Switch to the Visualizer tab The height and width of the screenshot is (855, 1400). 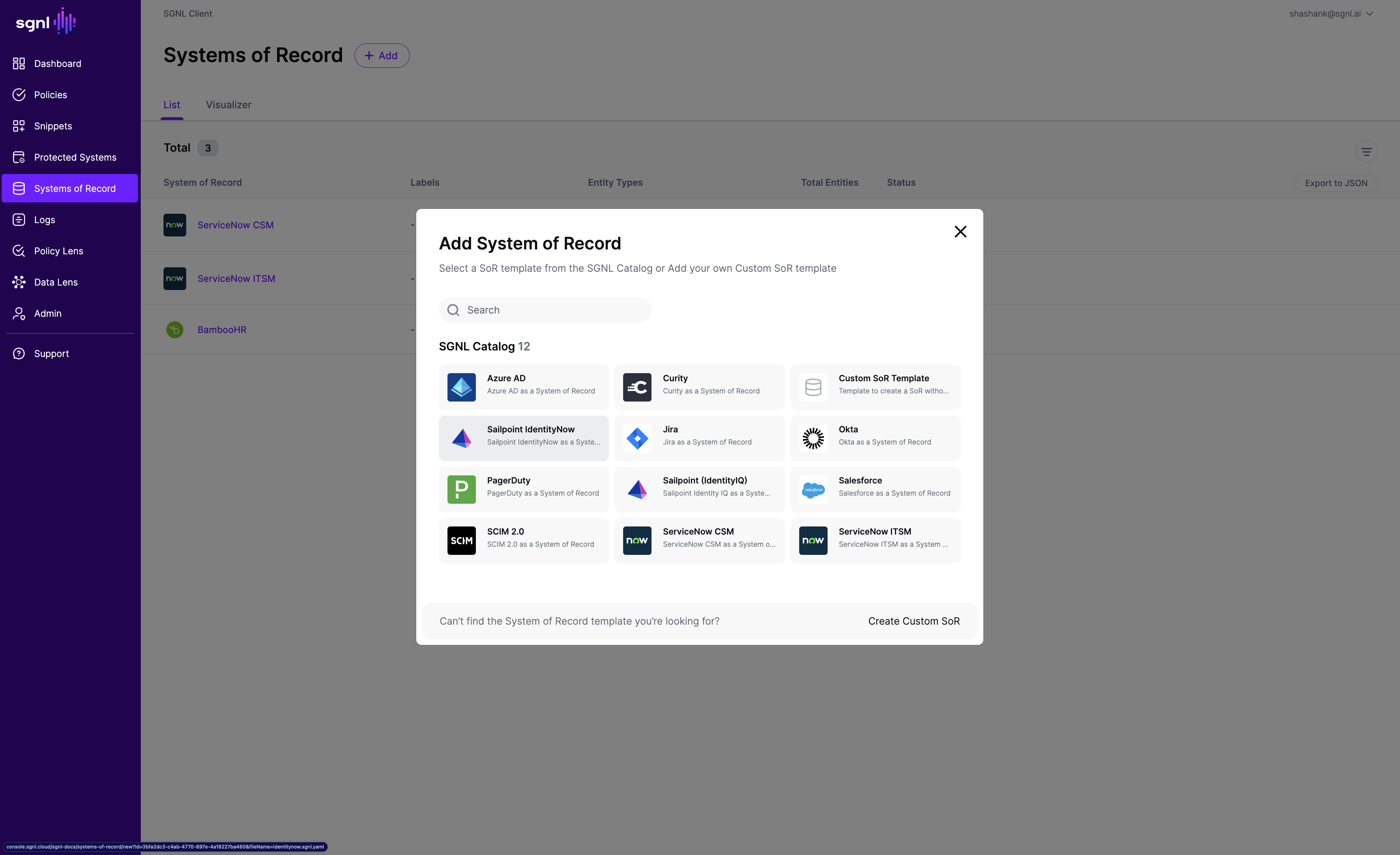click(228, 105)
